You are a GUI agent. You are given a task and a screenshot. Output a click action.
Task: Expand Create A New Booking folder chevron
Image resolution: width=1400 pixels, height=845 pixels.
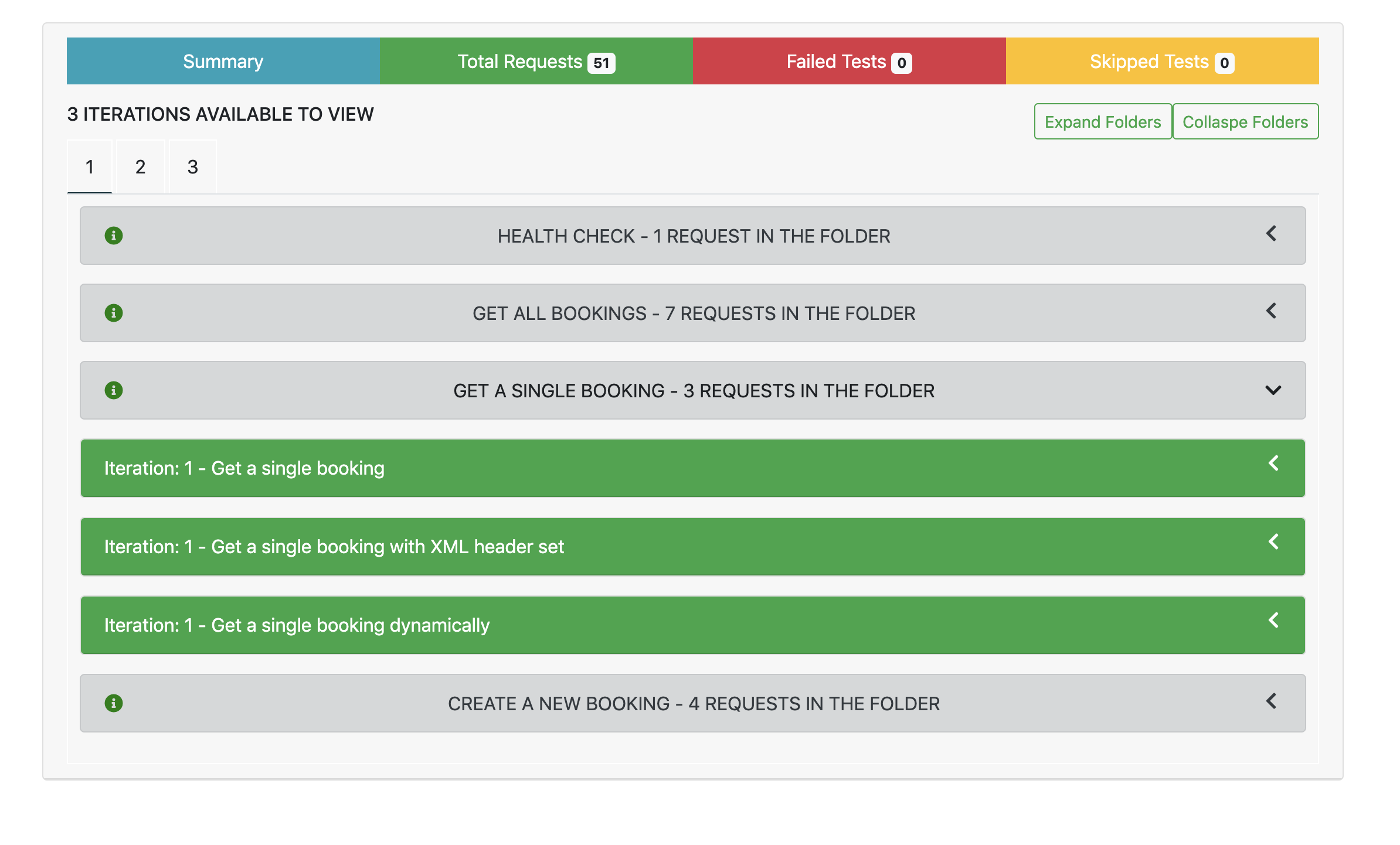(1271, 701)
